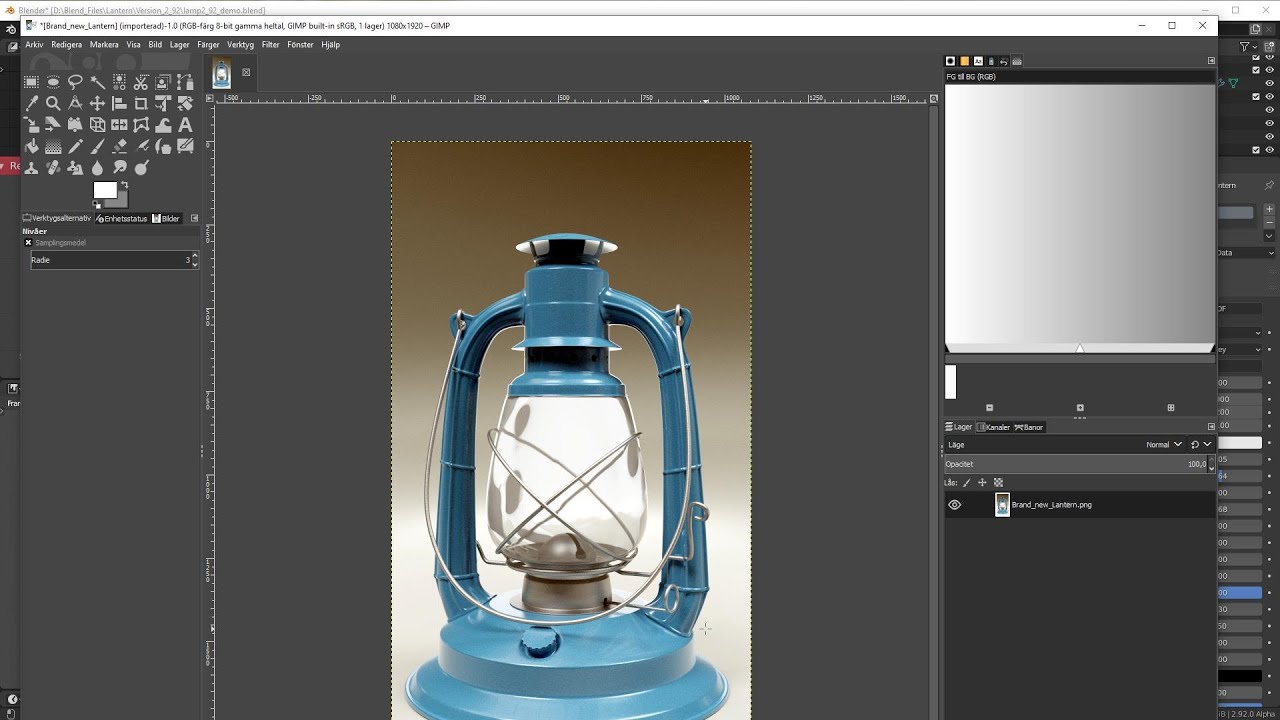
Task: Toggle the Samplingsmedel checkbox
Action: [28, 243]
